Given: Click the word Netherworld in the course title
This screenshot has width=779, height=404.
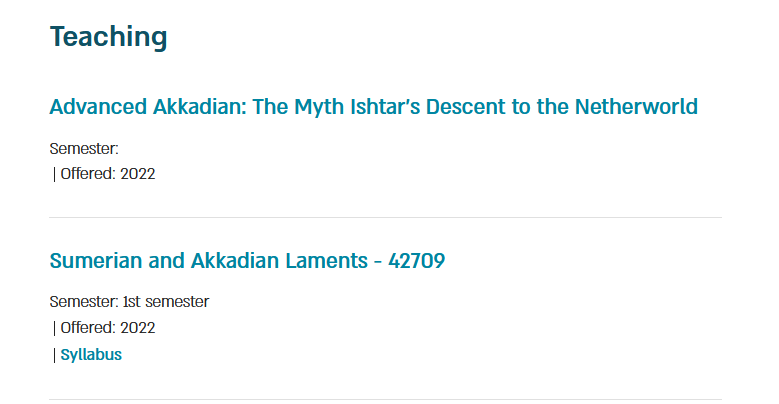Looking at the screenshot, I should (x=636, y=107).
